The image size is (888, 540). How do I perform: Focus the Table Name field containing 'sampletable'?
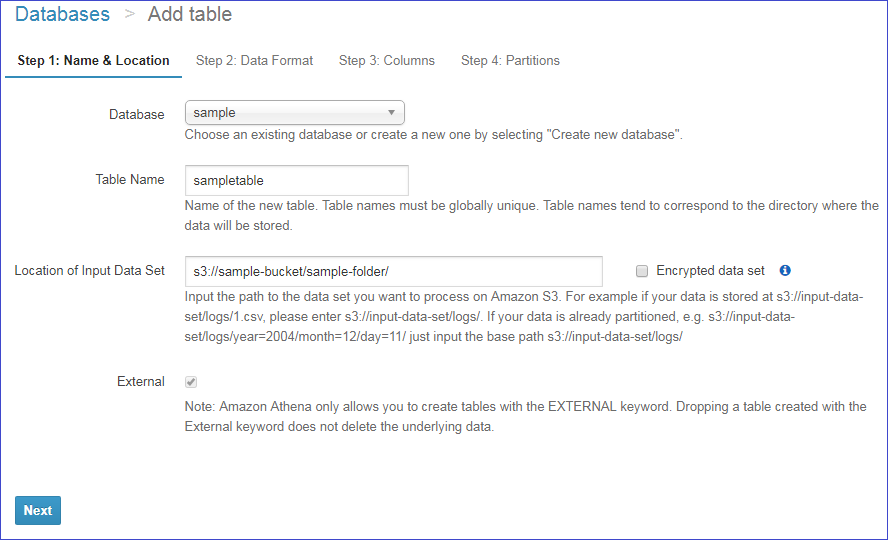[296, 181]
